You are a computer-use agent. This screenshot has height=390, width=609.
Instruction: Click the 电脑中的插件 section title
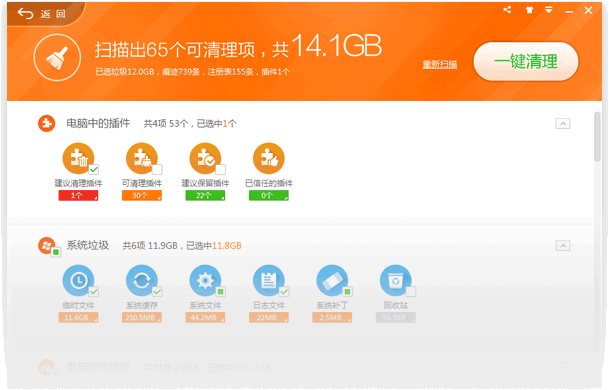98,124
